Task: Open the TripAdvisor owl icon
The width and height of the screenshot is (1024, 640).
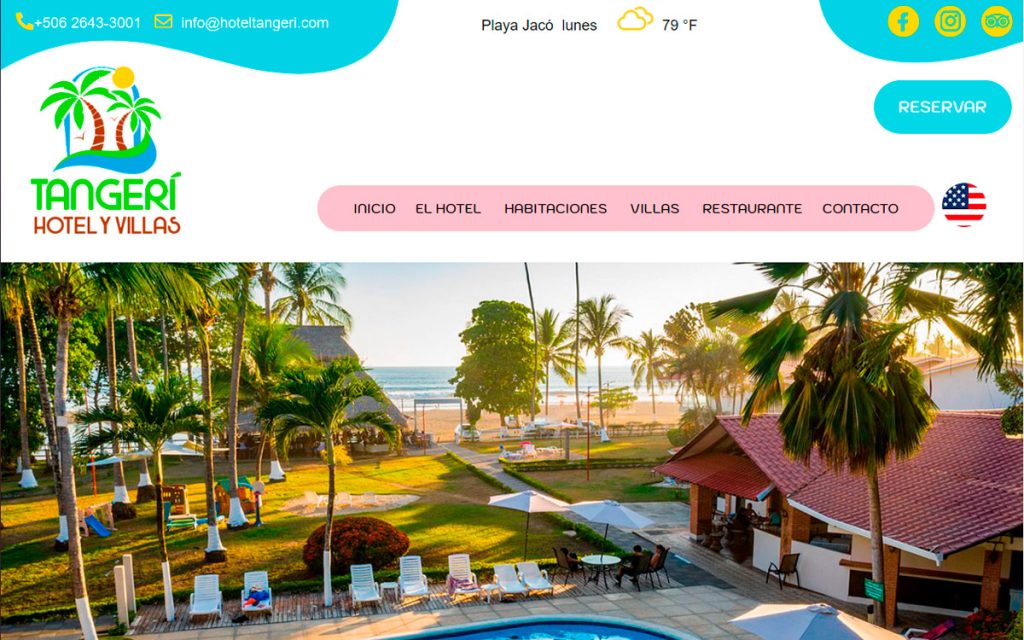Action: tap(997, 22)
